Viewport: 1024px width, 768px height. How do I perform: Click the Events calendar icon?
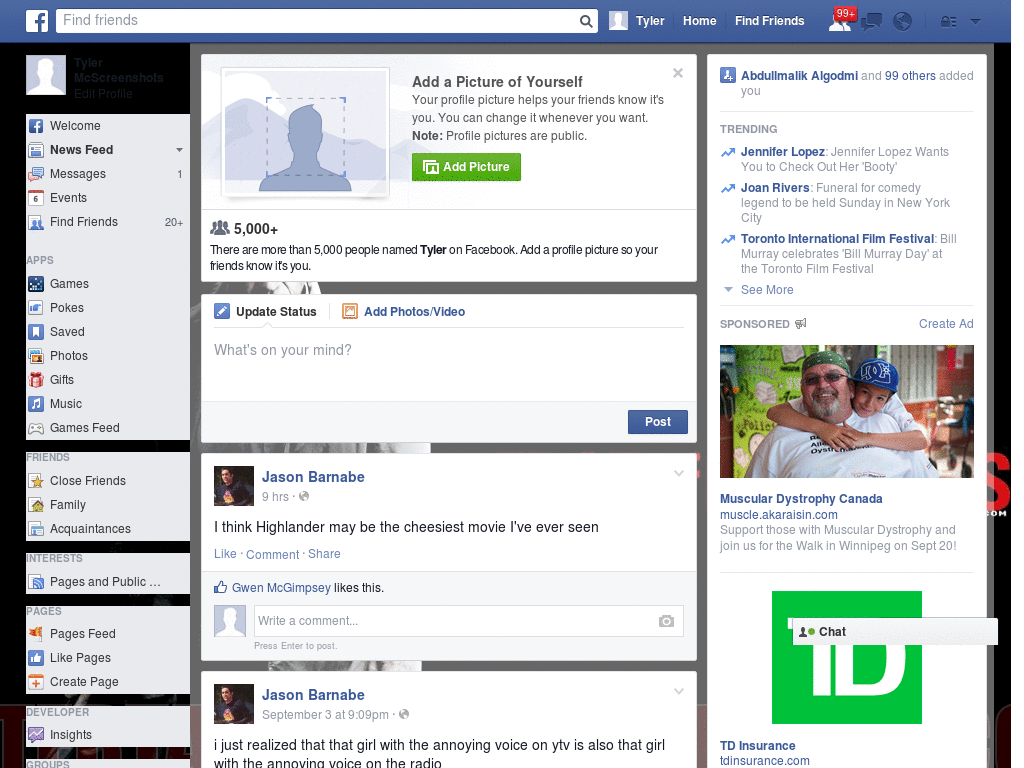pyautogui.click(x=36, y=198)
